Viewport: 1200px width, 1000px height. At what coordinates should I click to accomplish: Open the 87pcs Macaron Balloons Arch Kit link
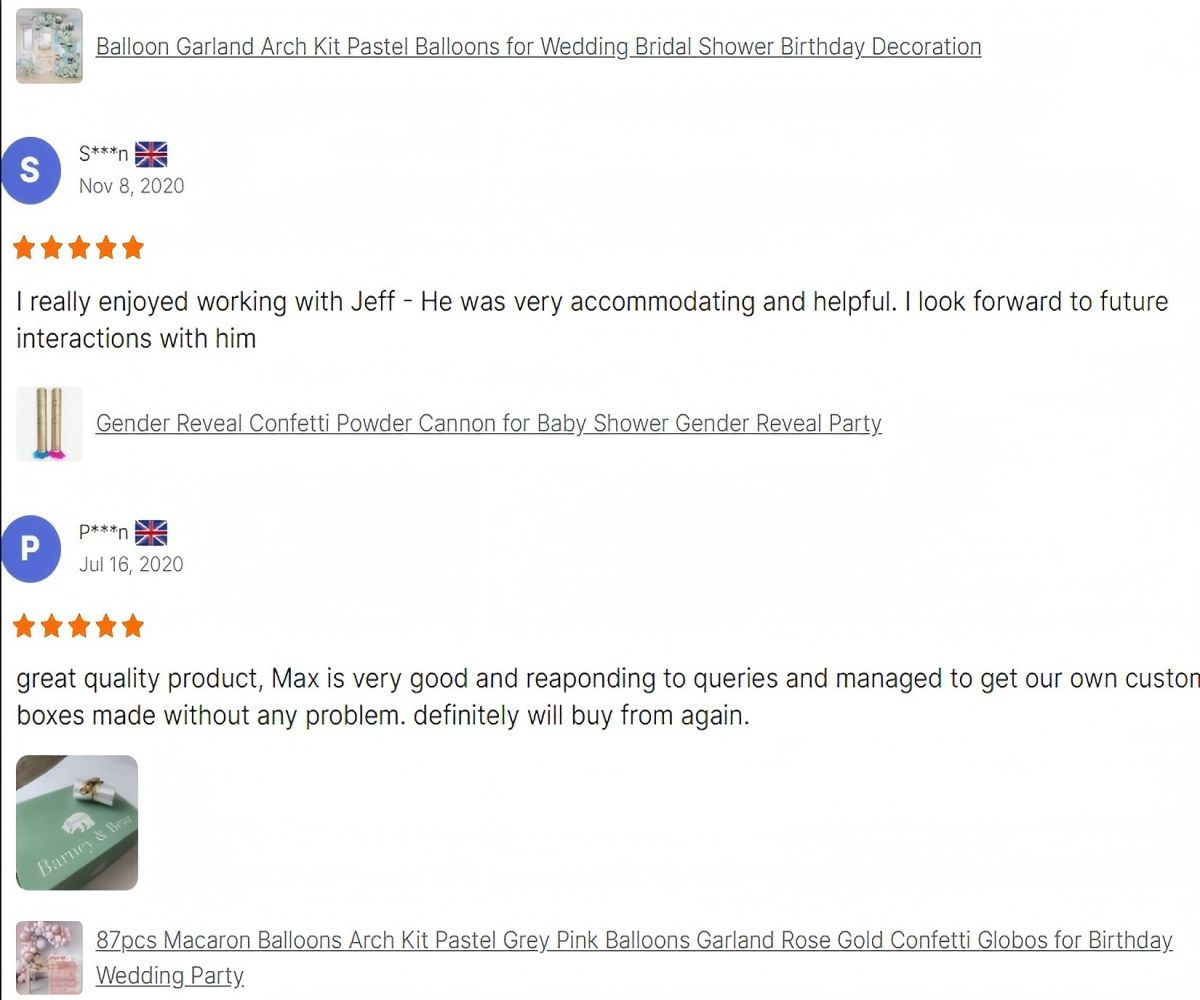pos(634,941)
